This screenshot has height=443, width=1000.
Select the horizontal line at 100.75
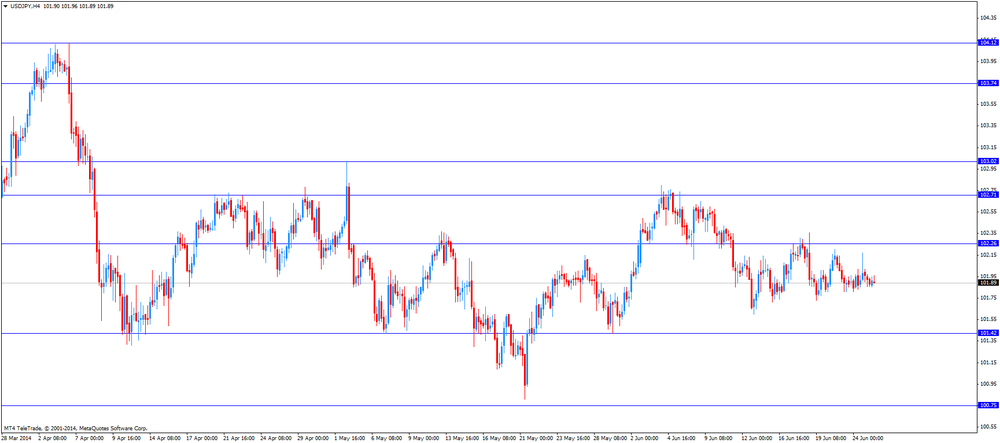tap(489, 405)
